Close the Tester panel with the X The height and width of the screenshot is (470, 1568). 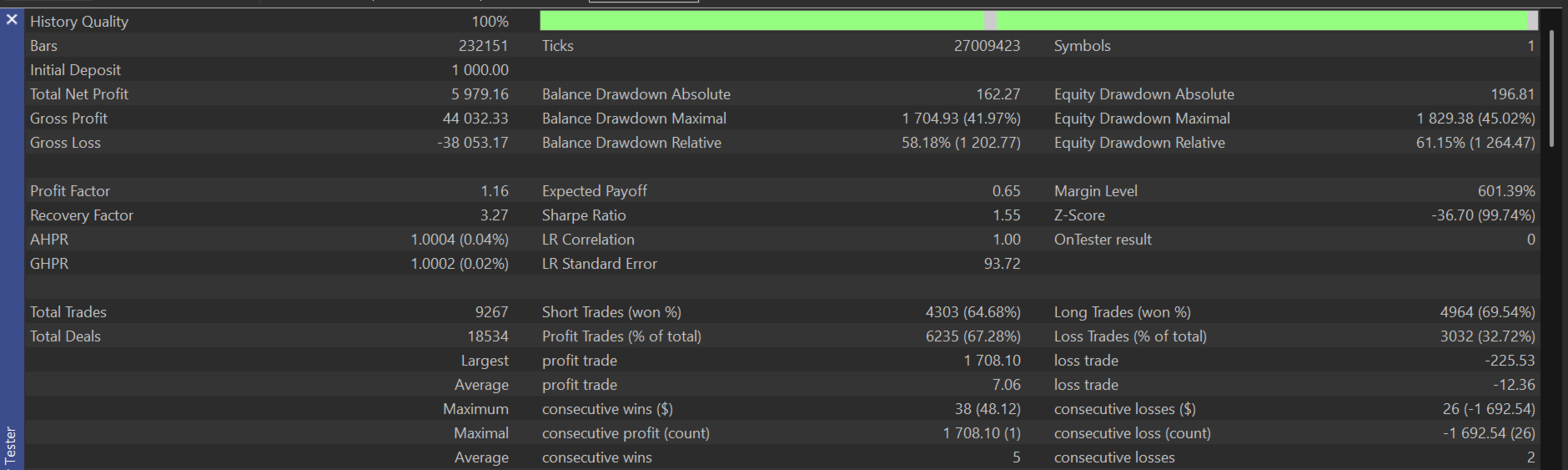pyautogui.click(x=12, y=19)
